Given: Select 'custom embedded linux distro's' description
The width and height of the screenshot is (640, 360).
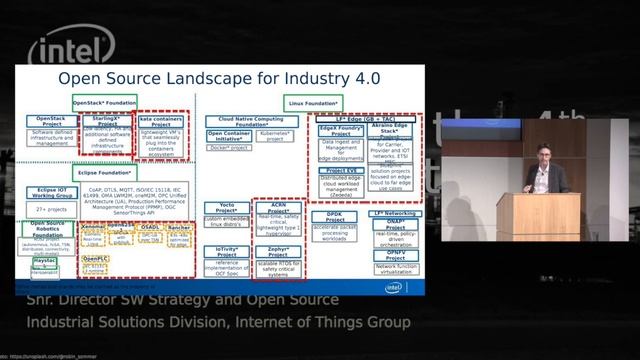Looking at the screenshot, I should click(227, 222).
